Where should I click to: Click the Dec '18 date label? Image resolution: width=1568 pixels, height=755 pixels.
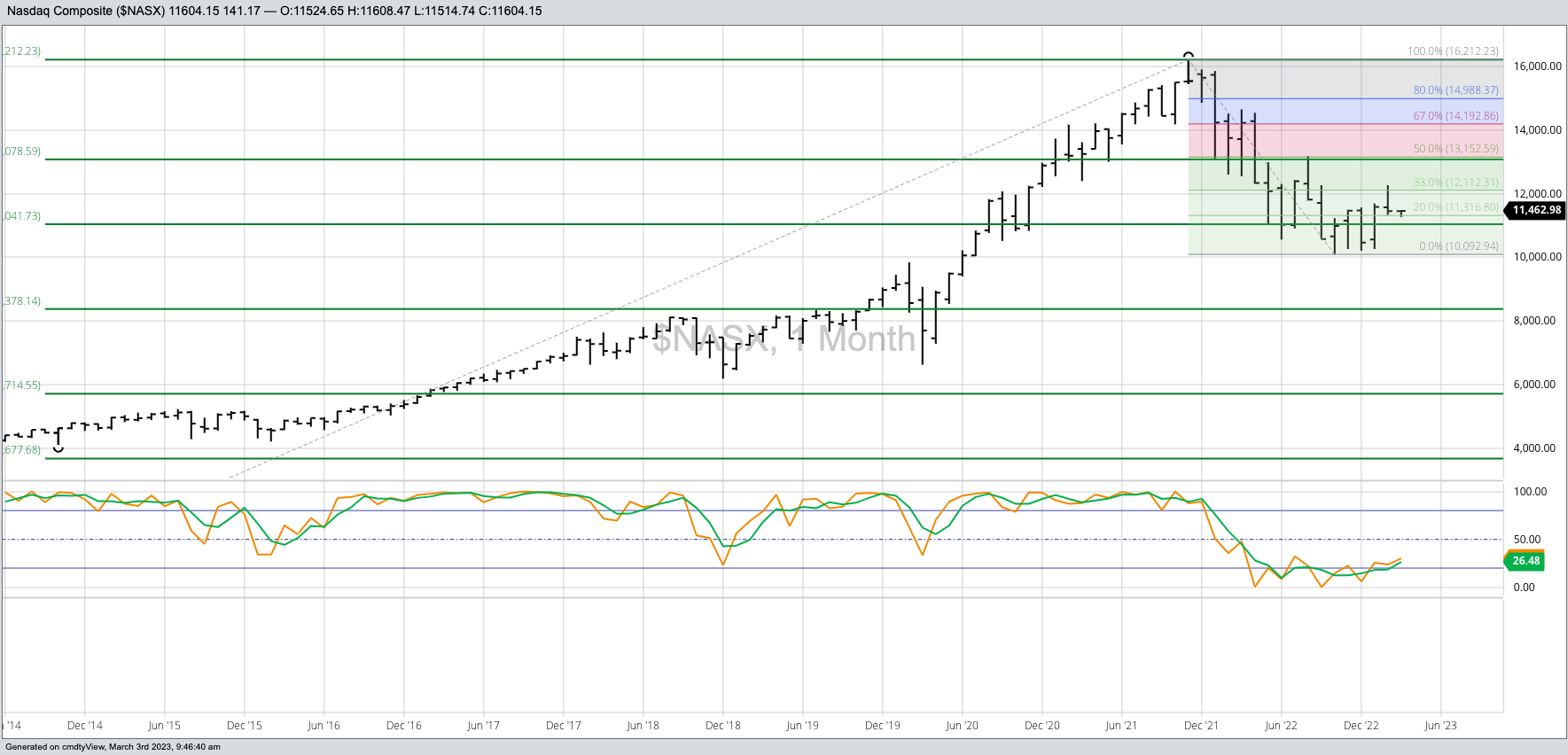click(x=723, y=726)
